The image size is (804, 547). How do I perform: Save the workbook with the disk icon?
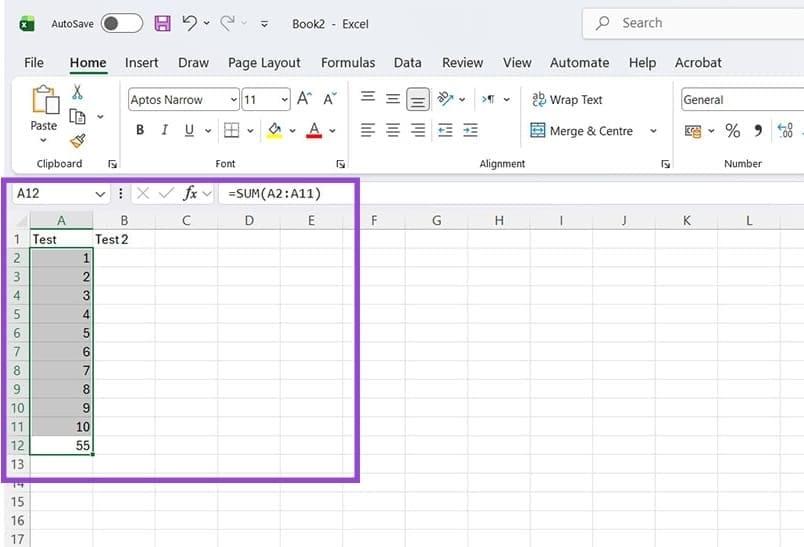[163, 24]
